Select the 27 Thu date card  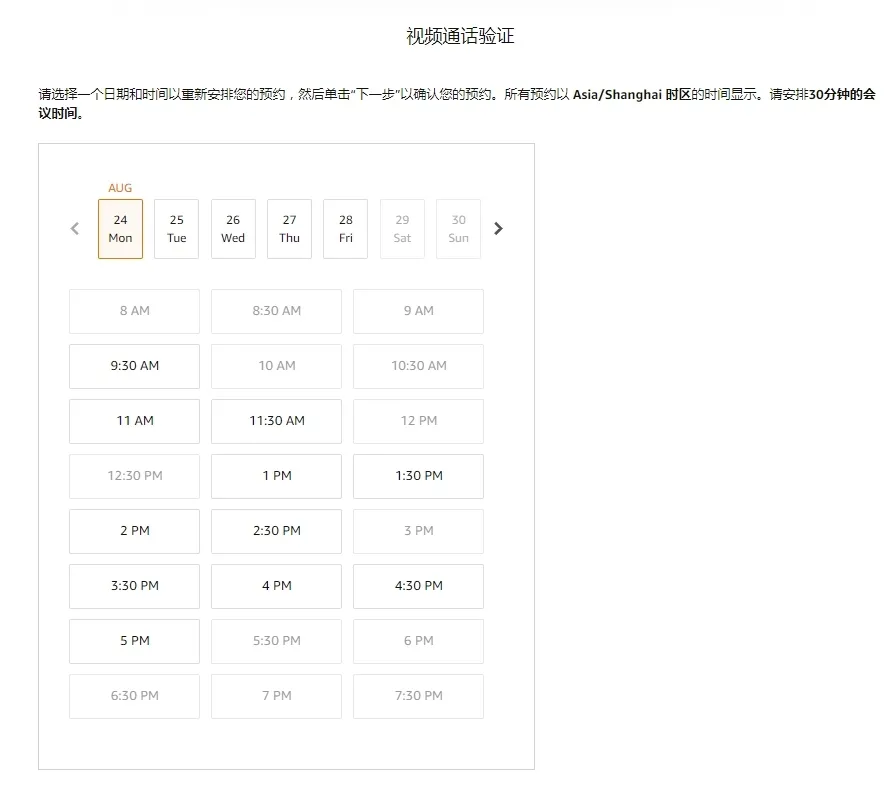click(289, 228)
